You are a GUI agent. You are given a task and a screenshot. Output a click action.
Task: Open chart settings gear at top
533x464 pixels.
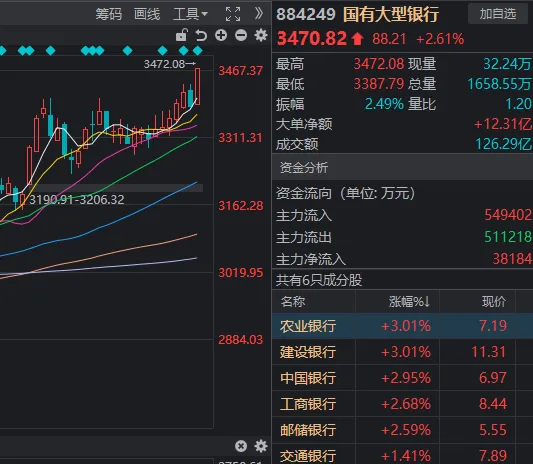[x=261, y=35]
